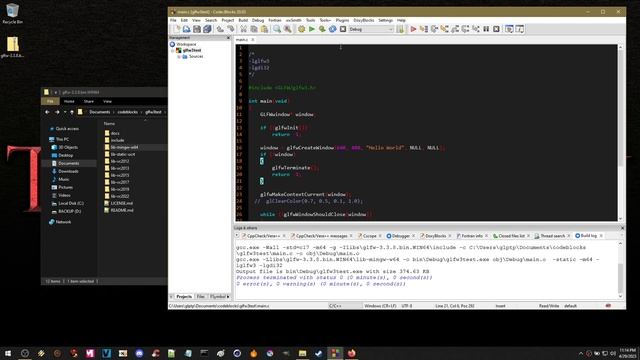The height and width of the screenshot is (360, 640).
Task: Open the Windows Start menu
Action: pyautogui.click(x=8, y=353)
